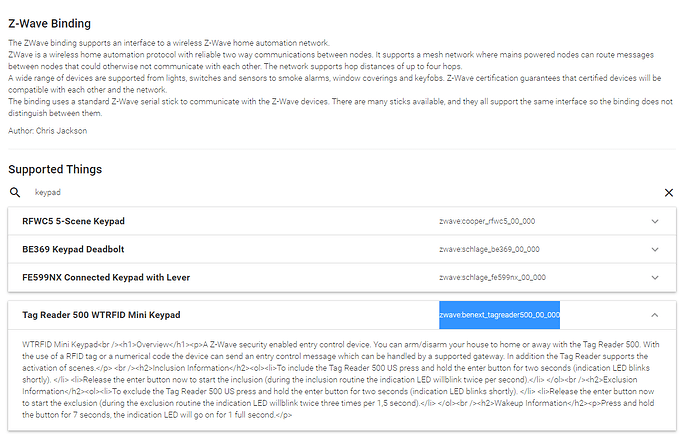Click into the search field containing keypad
The image size is (690, 448).
(x=343, y=192)
